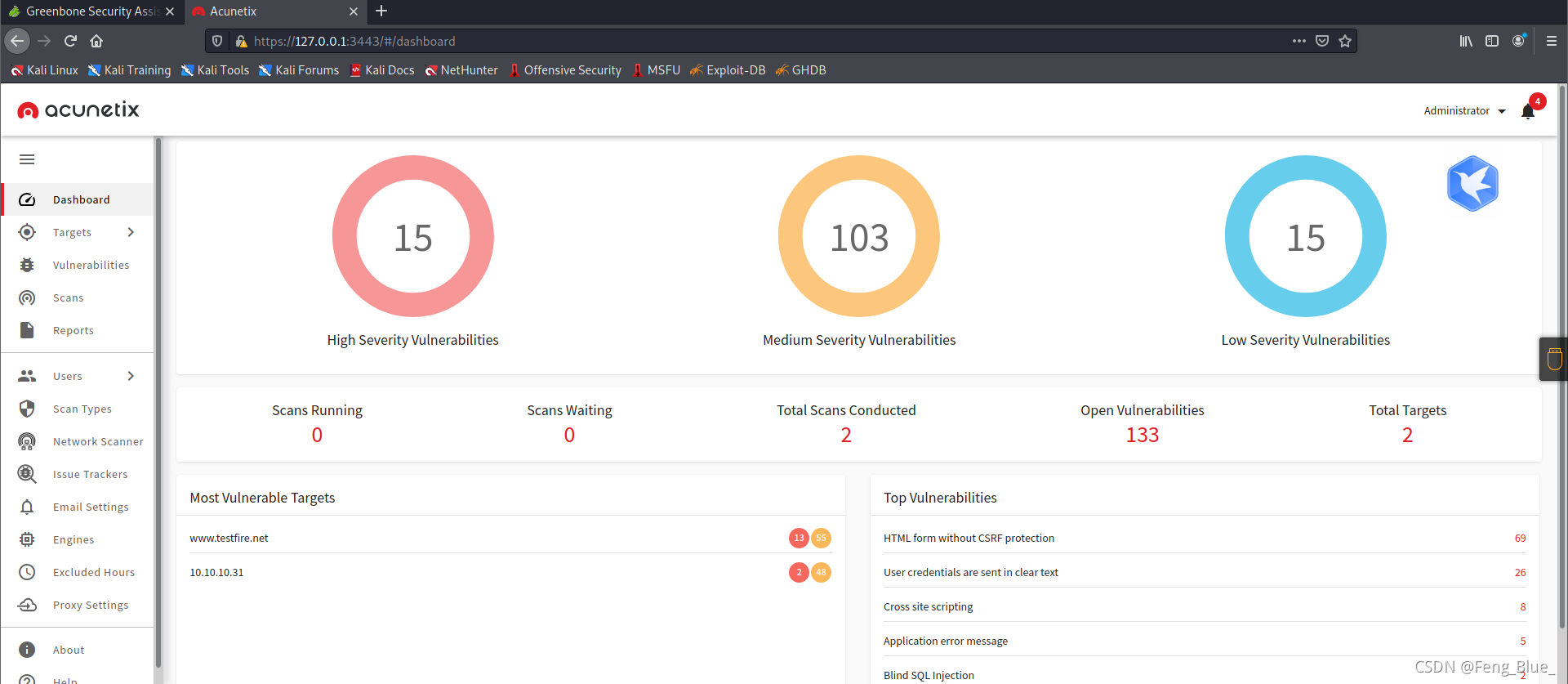
Task: Click the Vulnerabilities bug icon
Action: pyautogui.click(x=27, y=265)
